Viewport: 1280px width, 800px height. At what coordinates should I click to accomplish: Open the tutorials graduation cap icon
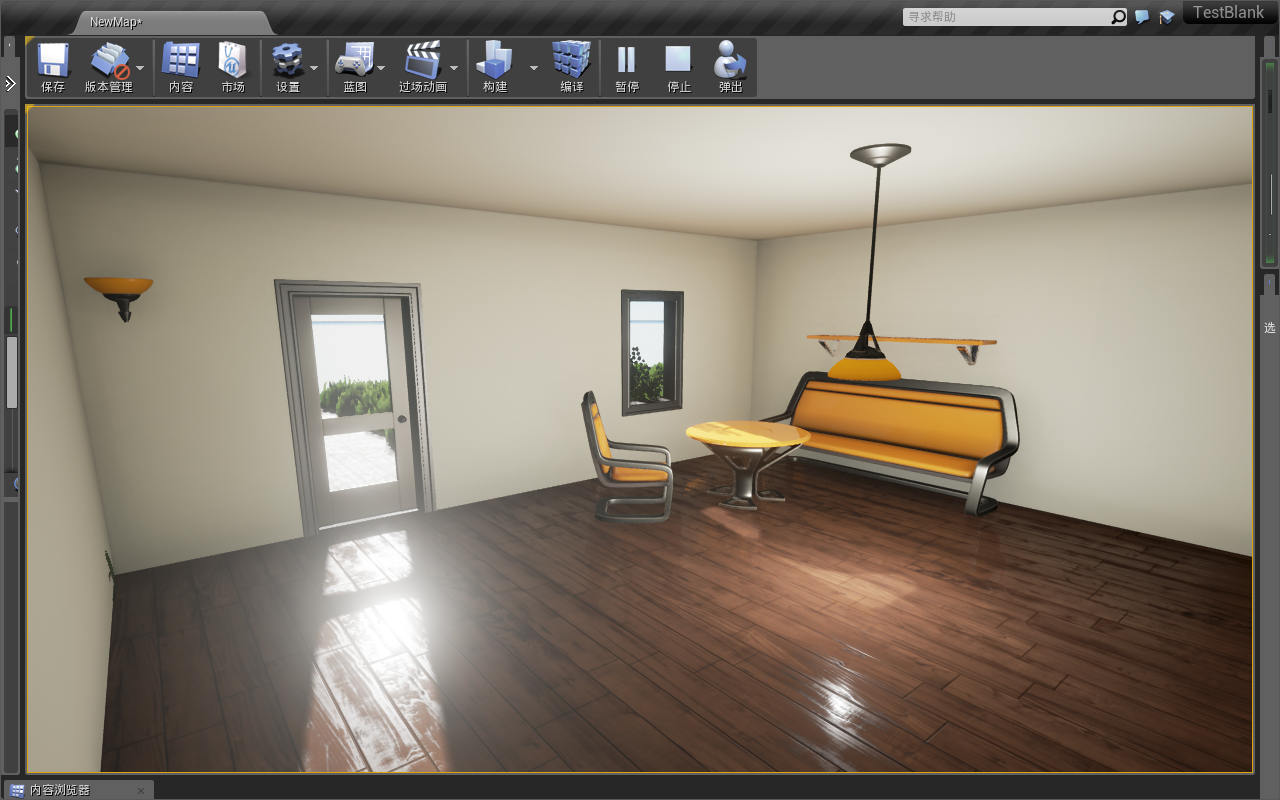(x=1166, y=17)
